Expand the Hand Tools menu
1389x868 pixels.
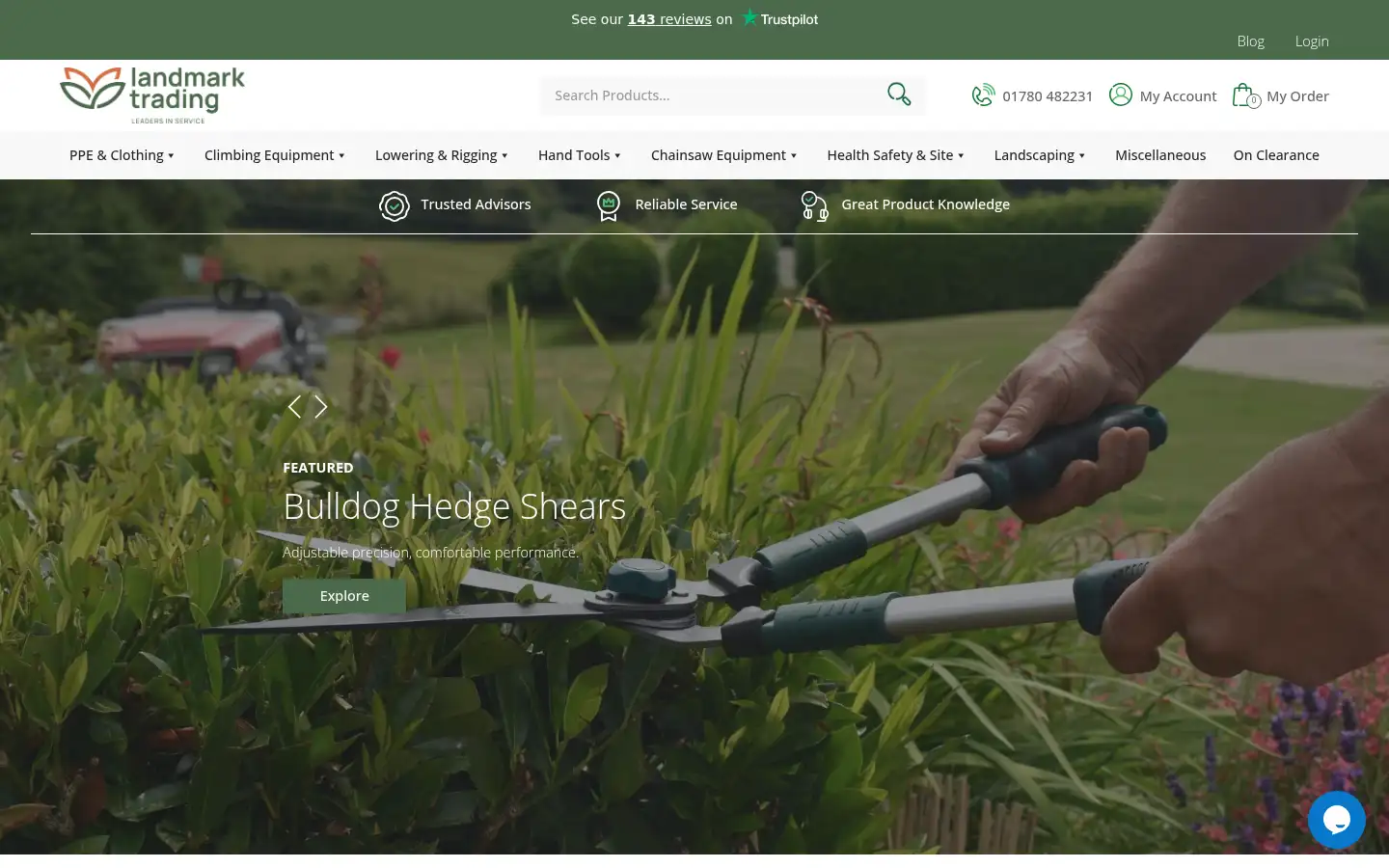[579, 155]
